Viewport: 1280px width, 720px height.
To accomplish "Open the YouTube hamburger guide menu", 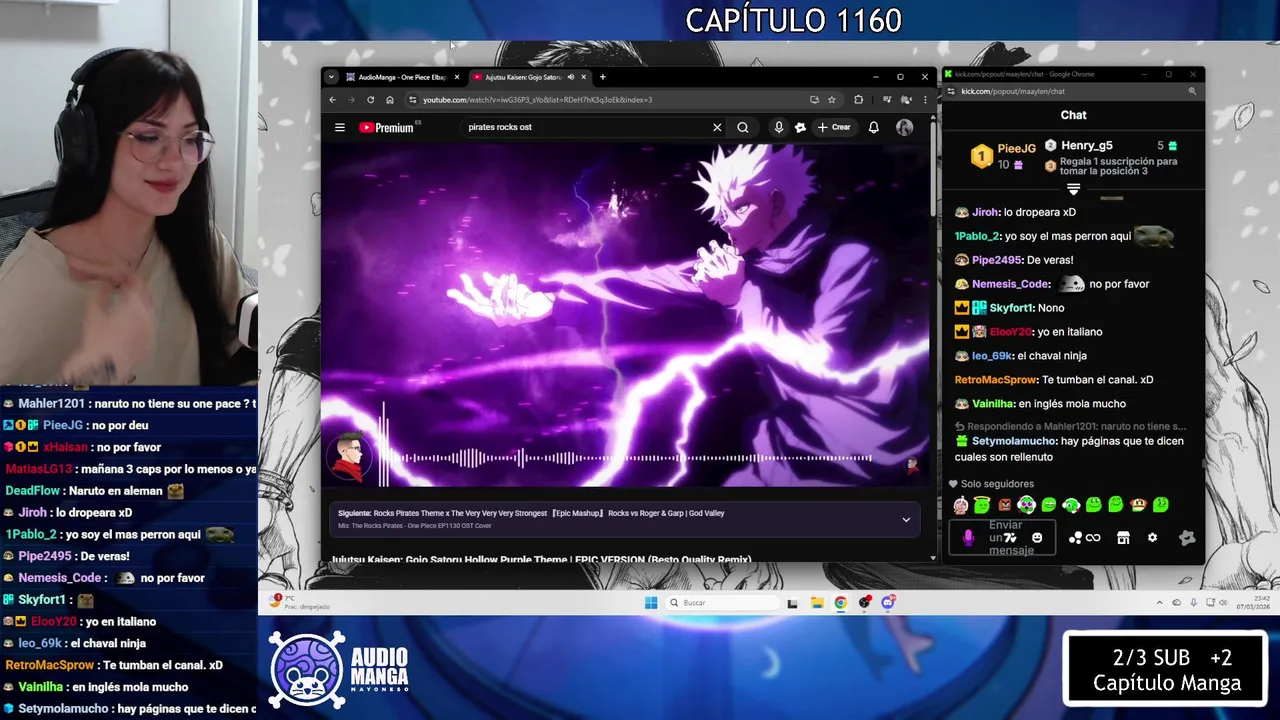I will pyautogui.click(x=340, y=127).
